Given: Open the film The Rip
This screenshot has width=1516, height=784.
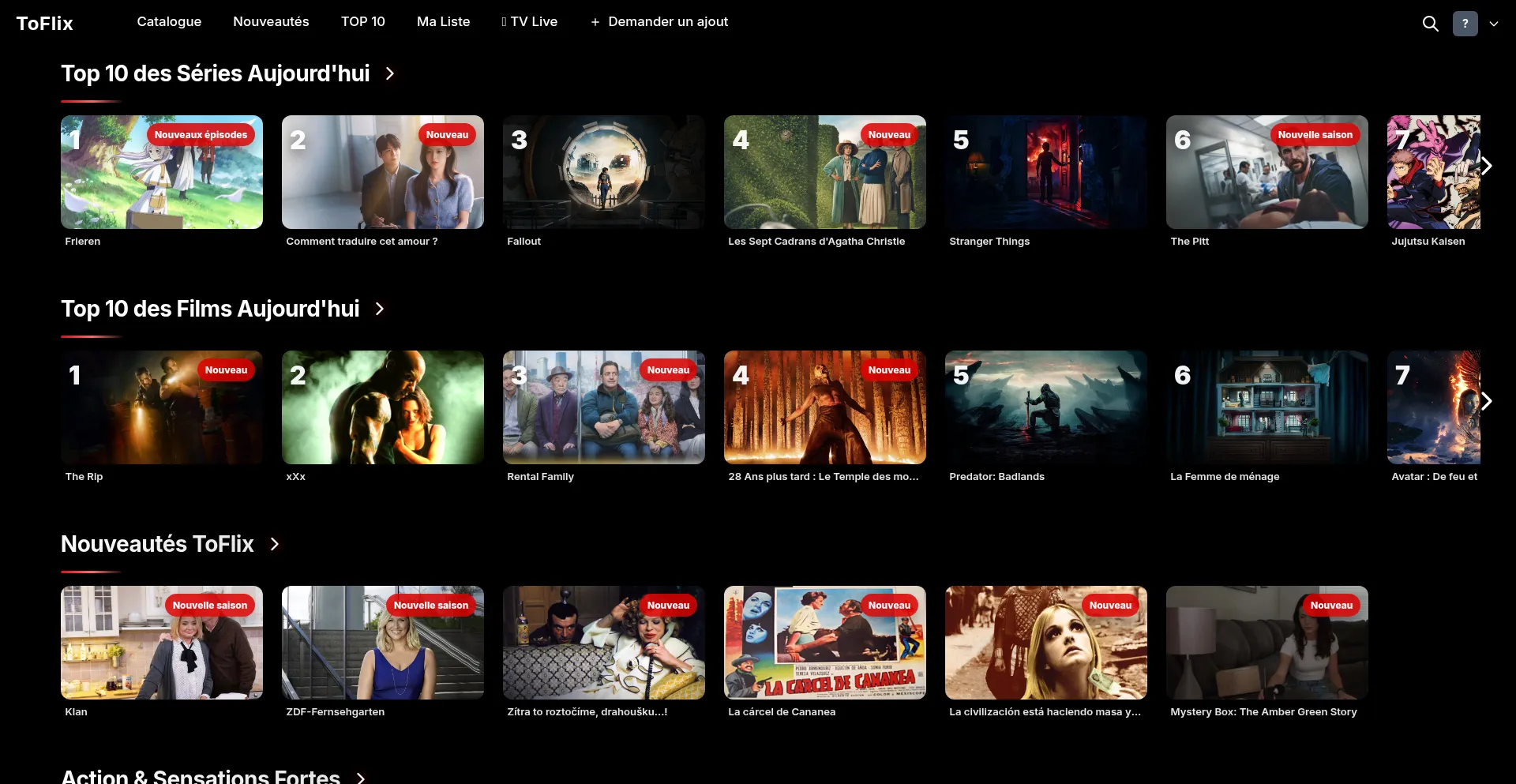Looking at the screenshot, I should 161,407.
